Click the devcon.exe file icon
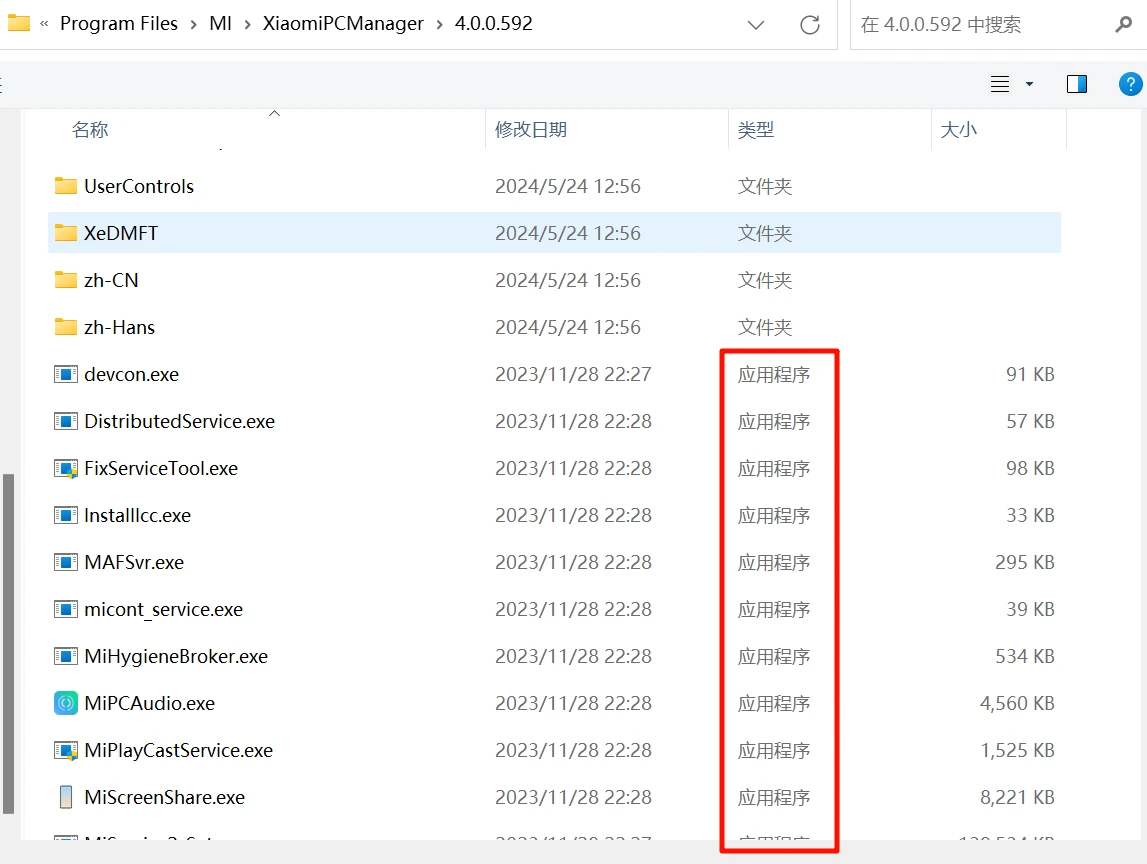 pyautogui.click(x=66, y=375)
